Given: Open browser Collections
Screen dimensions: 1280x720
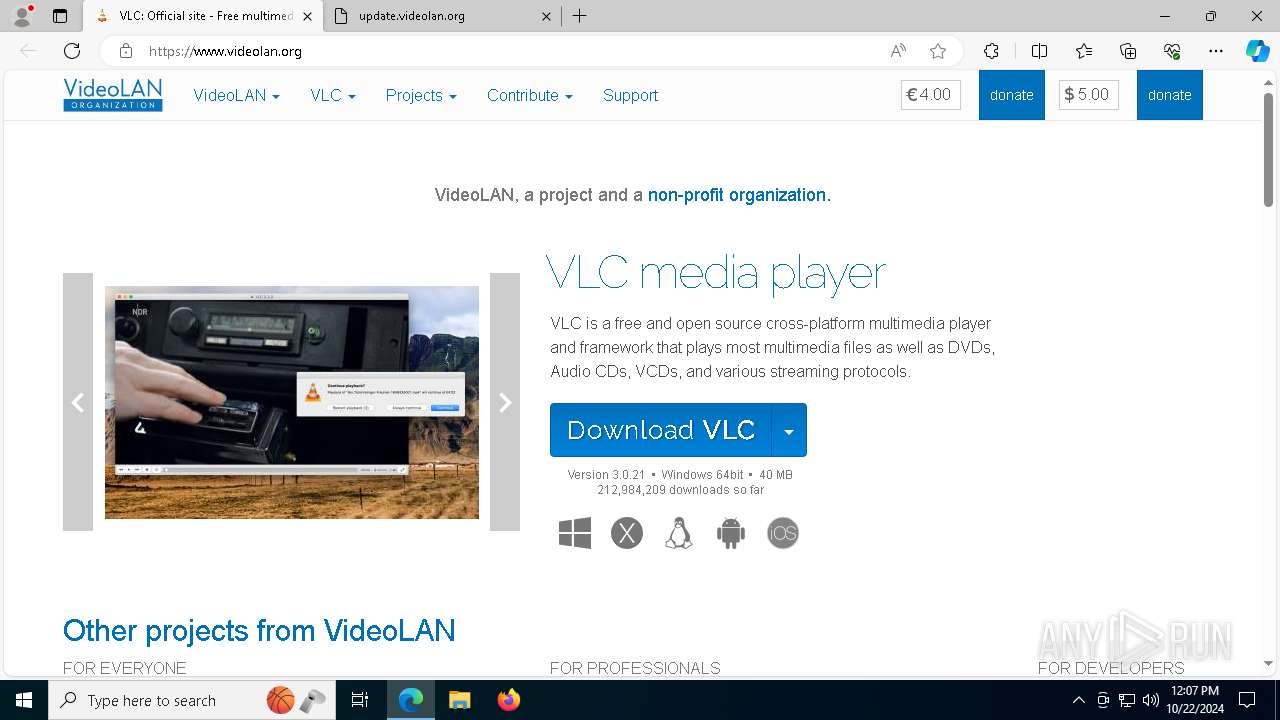Looking at the screenshot, I should pyautogui.click(x=1128, y=51).
